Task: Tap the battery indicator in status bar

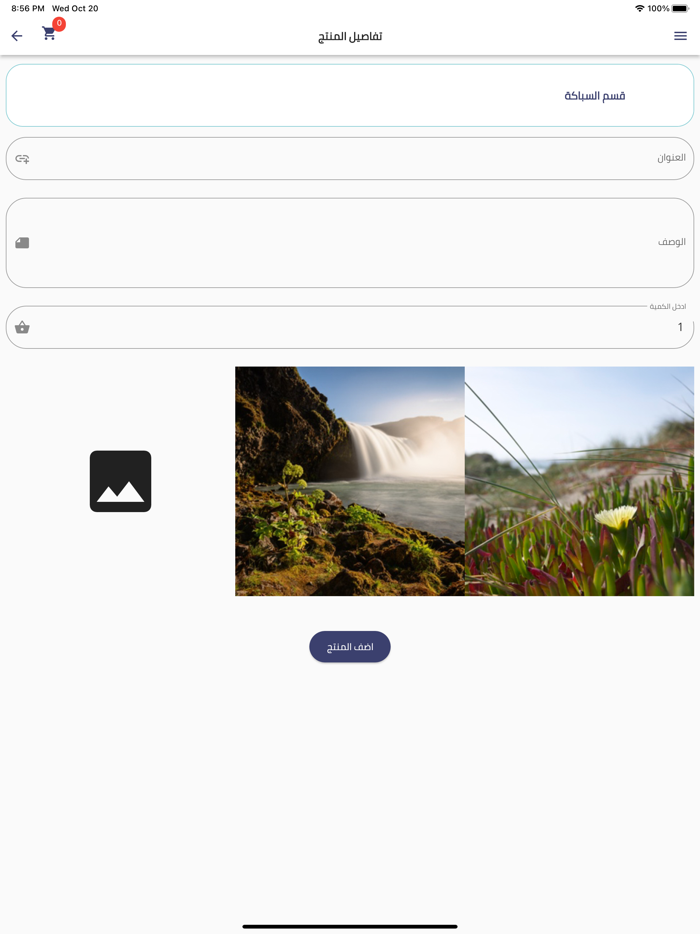Action: coord(680,8)
